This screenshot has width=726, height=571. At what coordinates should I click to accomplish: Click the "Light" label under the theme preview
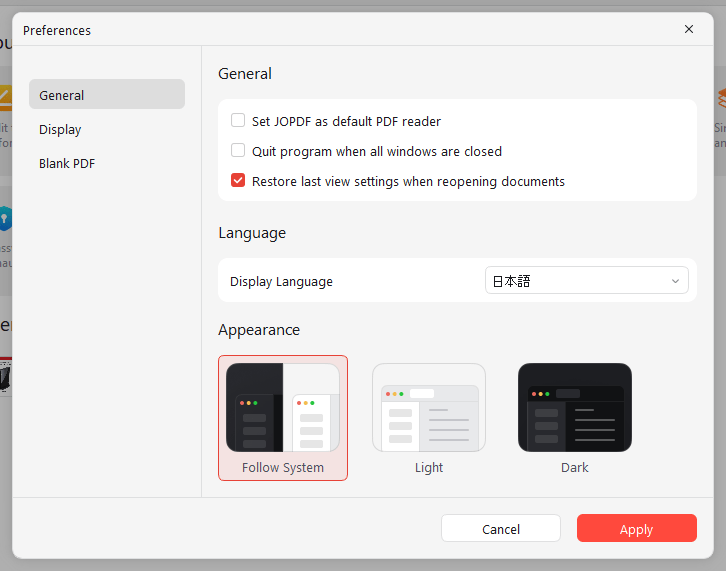tap(429, 467)
